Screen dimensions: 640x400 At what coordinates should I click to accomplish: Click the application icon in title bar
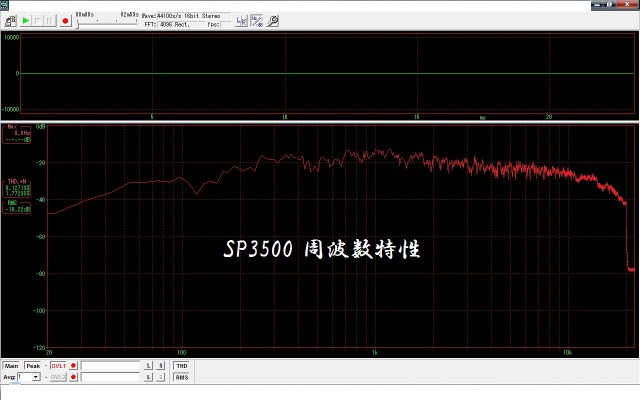4,4
